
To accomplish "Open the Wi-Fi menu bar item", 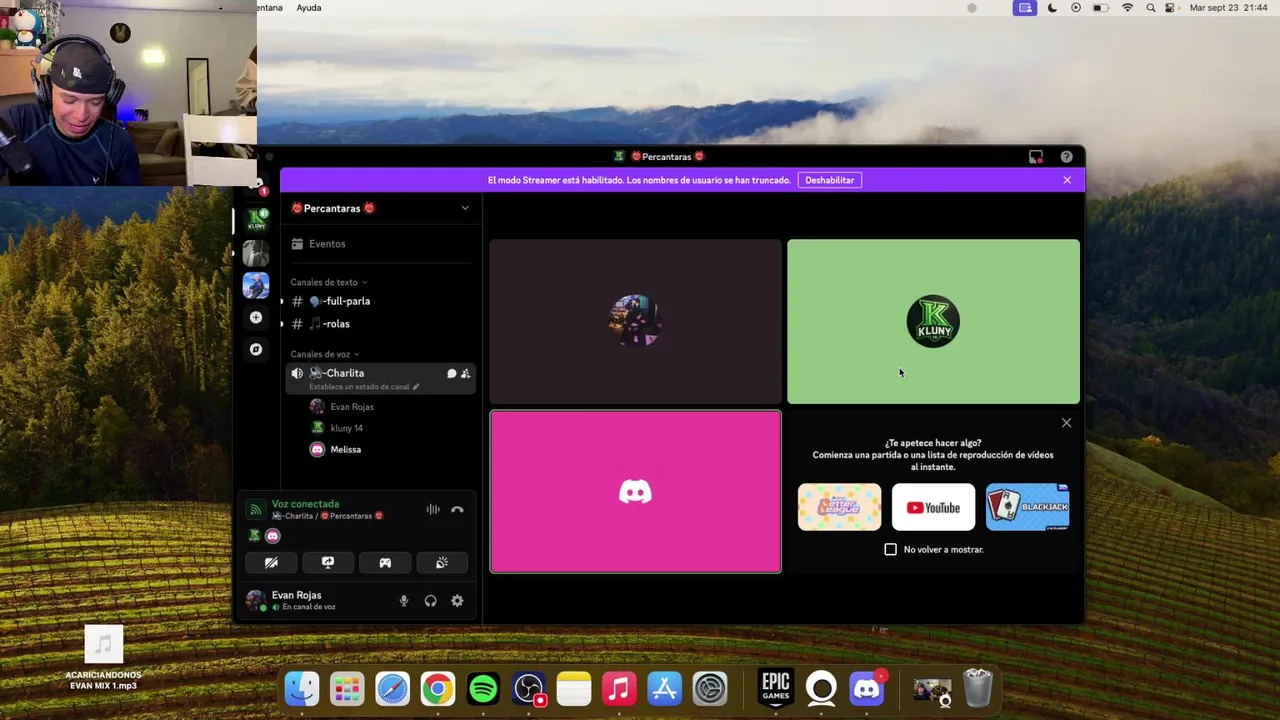I will (1128, 8).
